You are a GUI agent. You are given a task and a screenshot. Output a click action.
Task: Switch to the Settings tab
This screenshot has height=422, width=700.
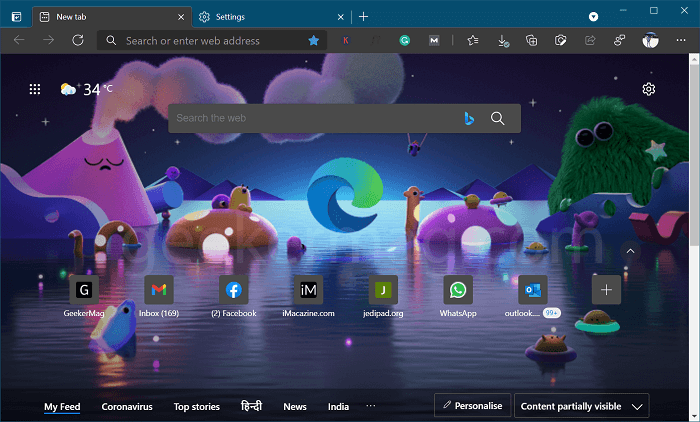271,17
